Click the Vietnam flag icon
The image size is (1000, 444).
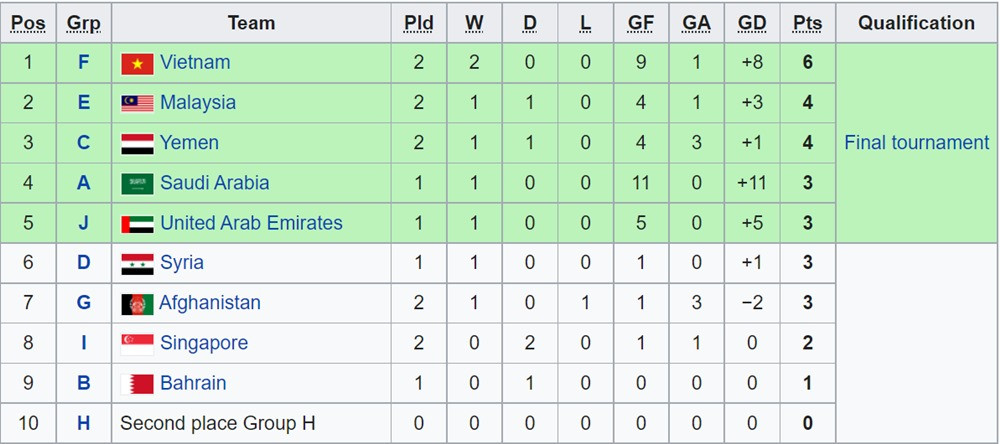pyautogui.click(x=137, y=63)
